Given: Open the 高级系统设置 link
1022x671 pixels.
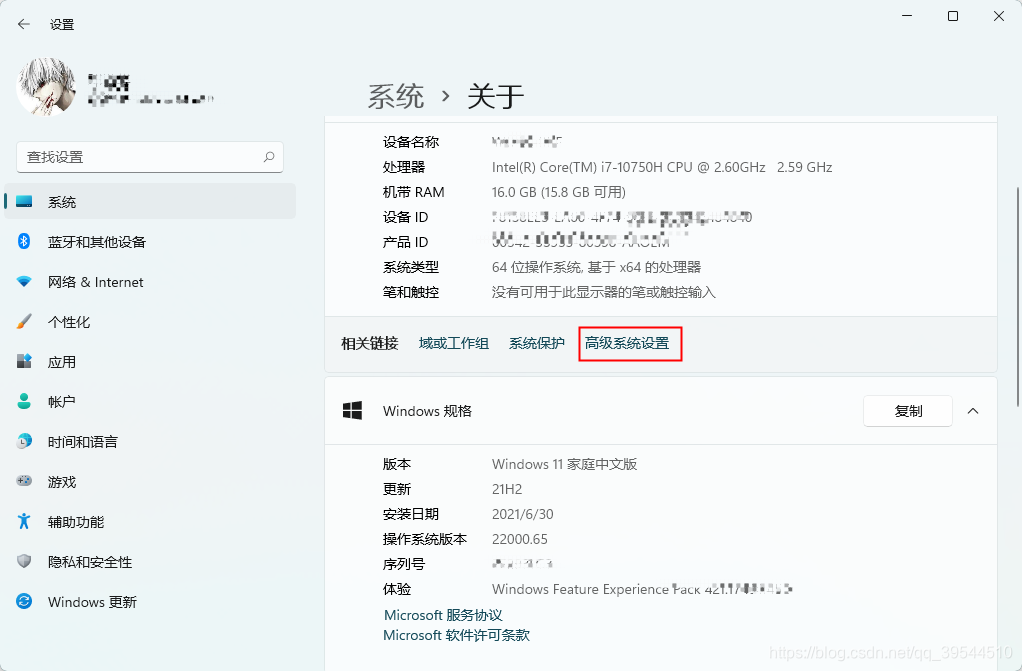Looking at the screenshot, I should 627,343.
